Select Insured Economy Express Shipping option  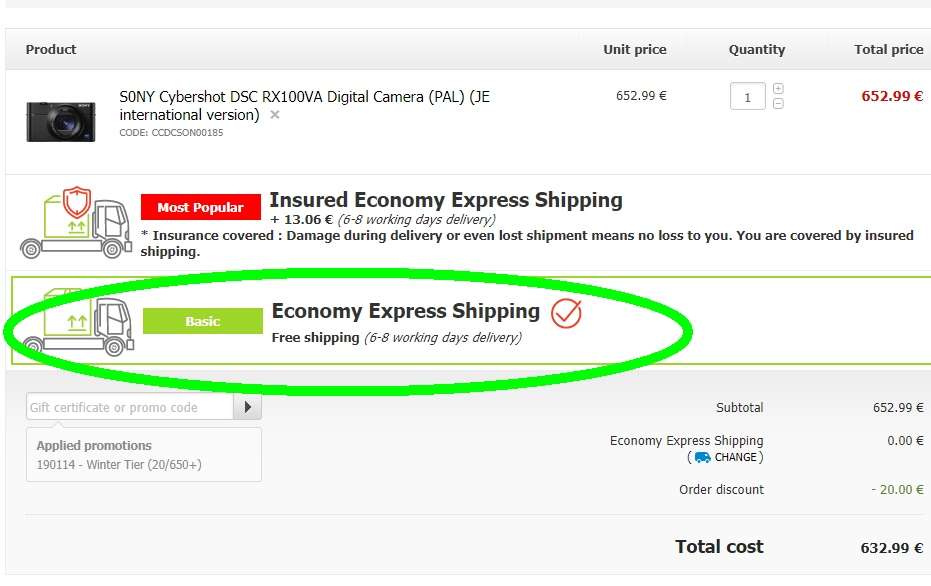point(446,201)
